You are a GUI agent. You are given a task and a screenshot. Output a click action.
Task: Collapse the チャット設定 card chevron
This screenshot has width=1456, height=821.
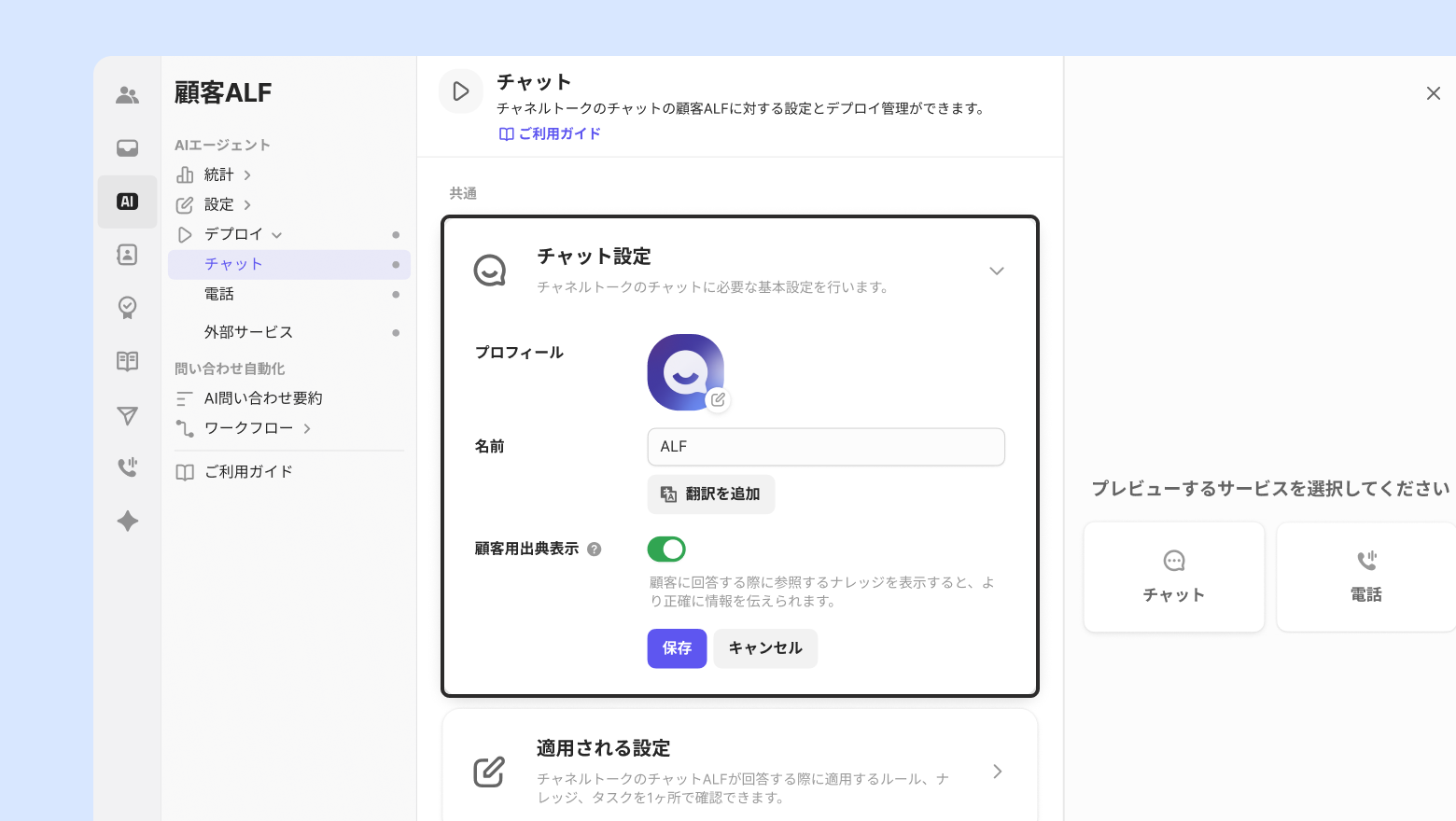[x=997, y=271]
